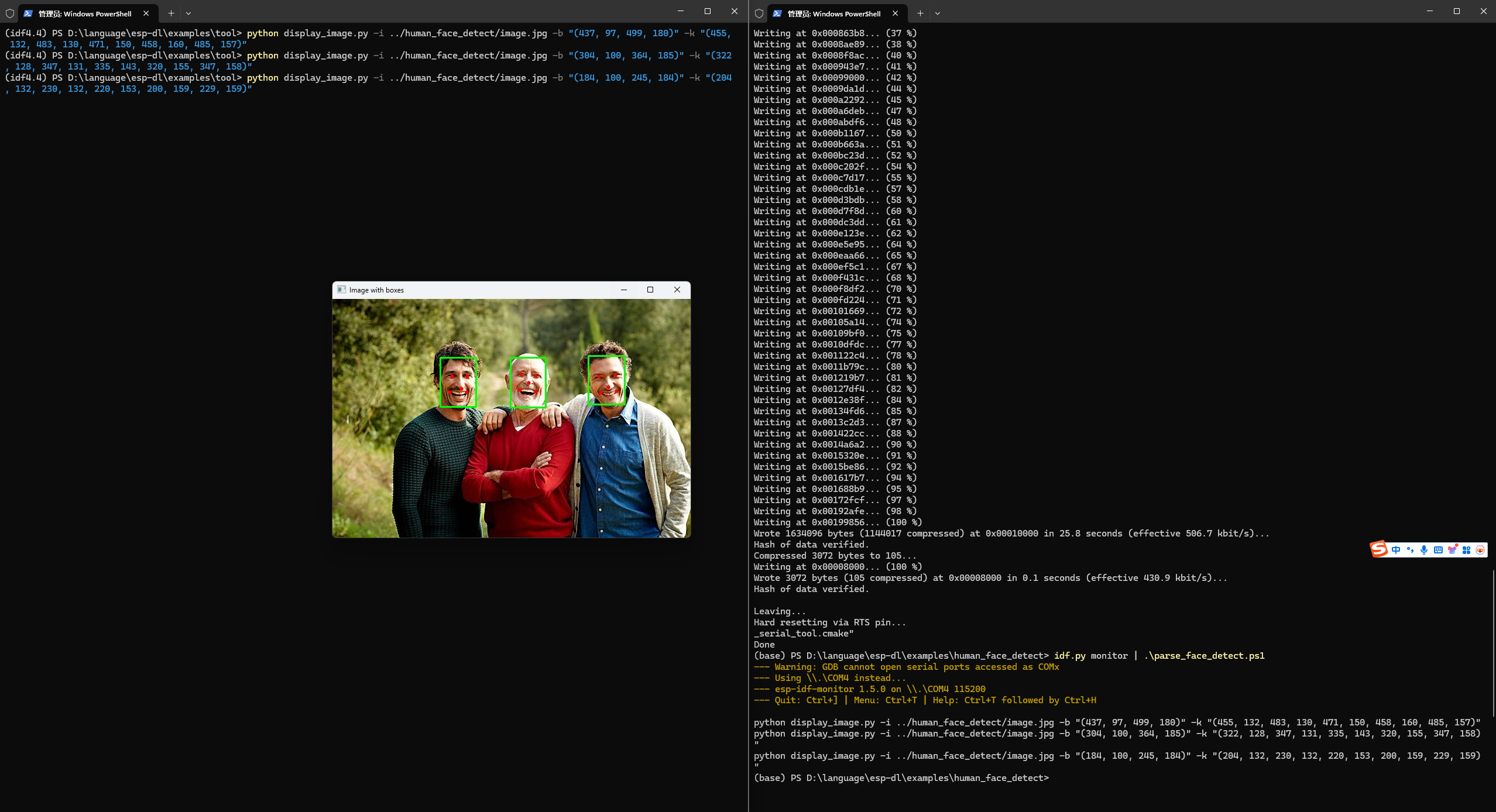Close the right PowerShell tab

coord(895,13)
